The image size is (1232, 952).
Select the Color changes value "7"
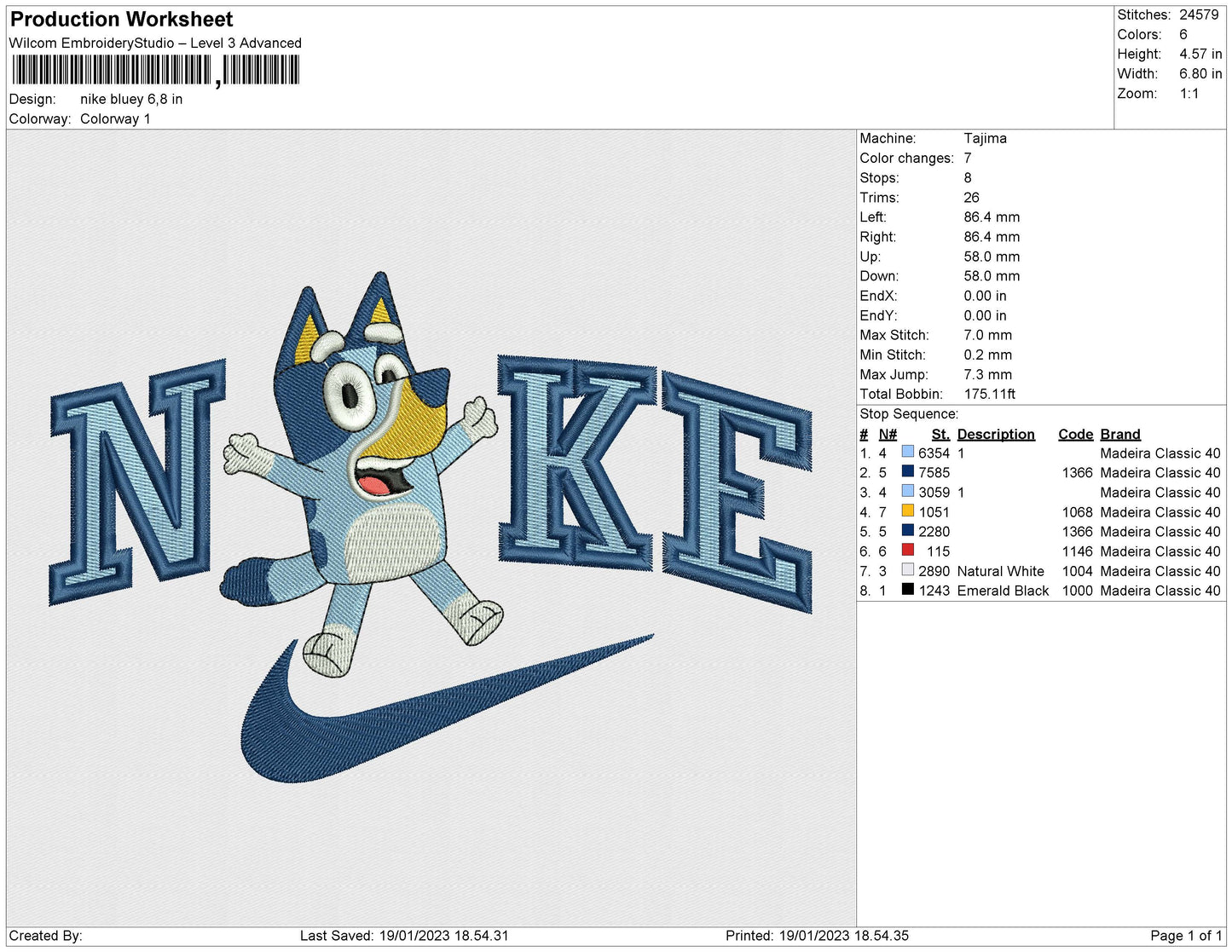(968, 158)
